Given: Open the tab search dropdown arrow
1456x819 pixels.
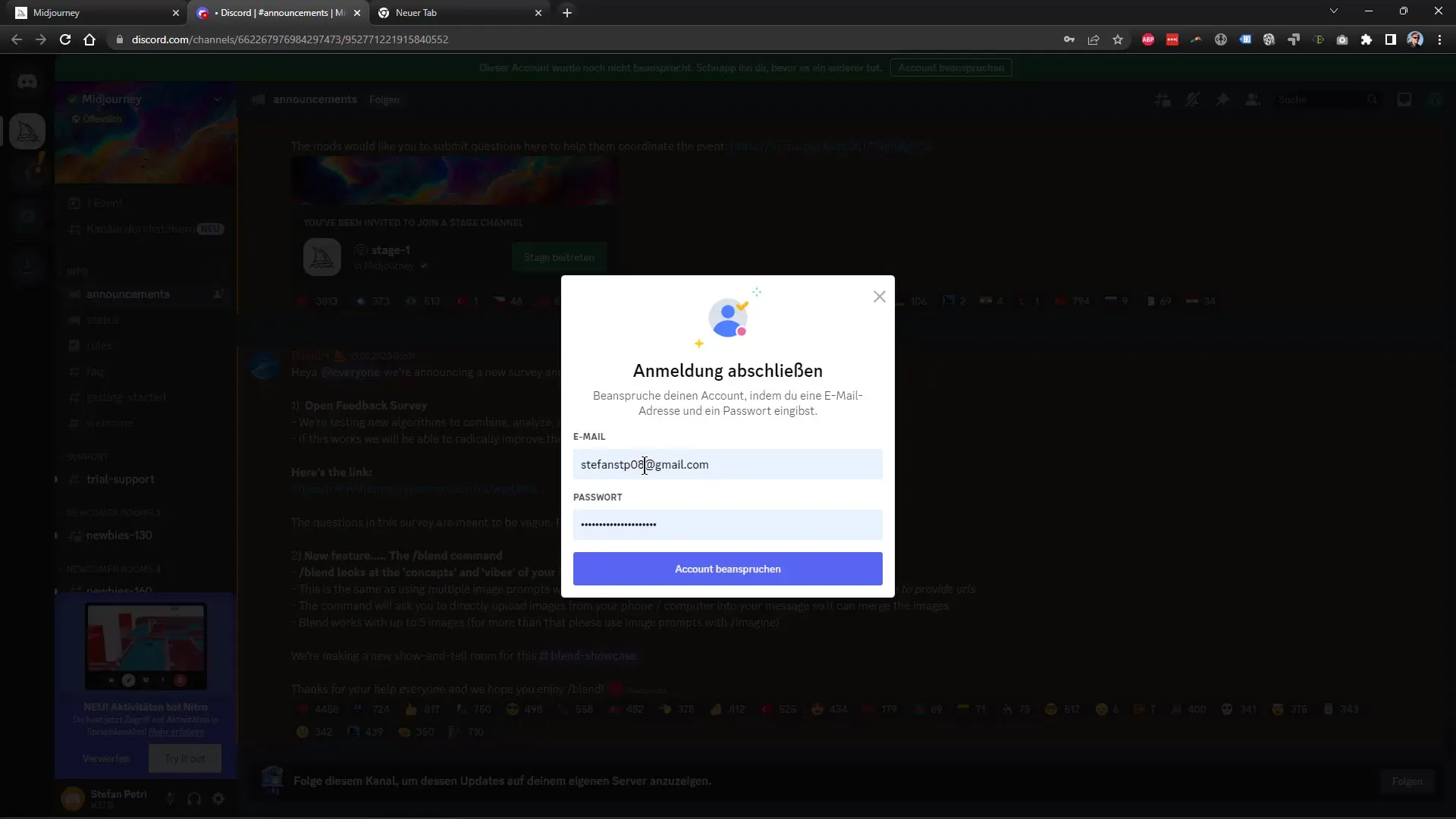Looking at the screenshot, I should (x=1334, y=11).
